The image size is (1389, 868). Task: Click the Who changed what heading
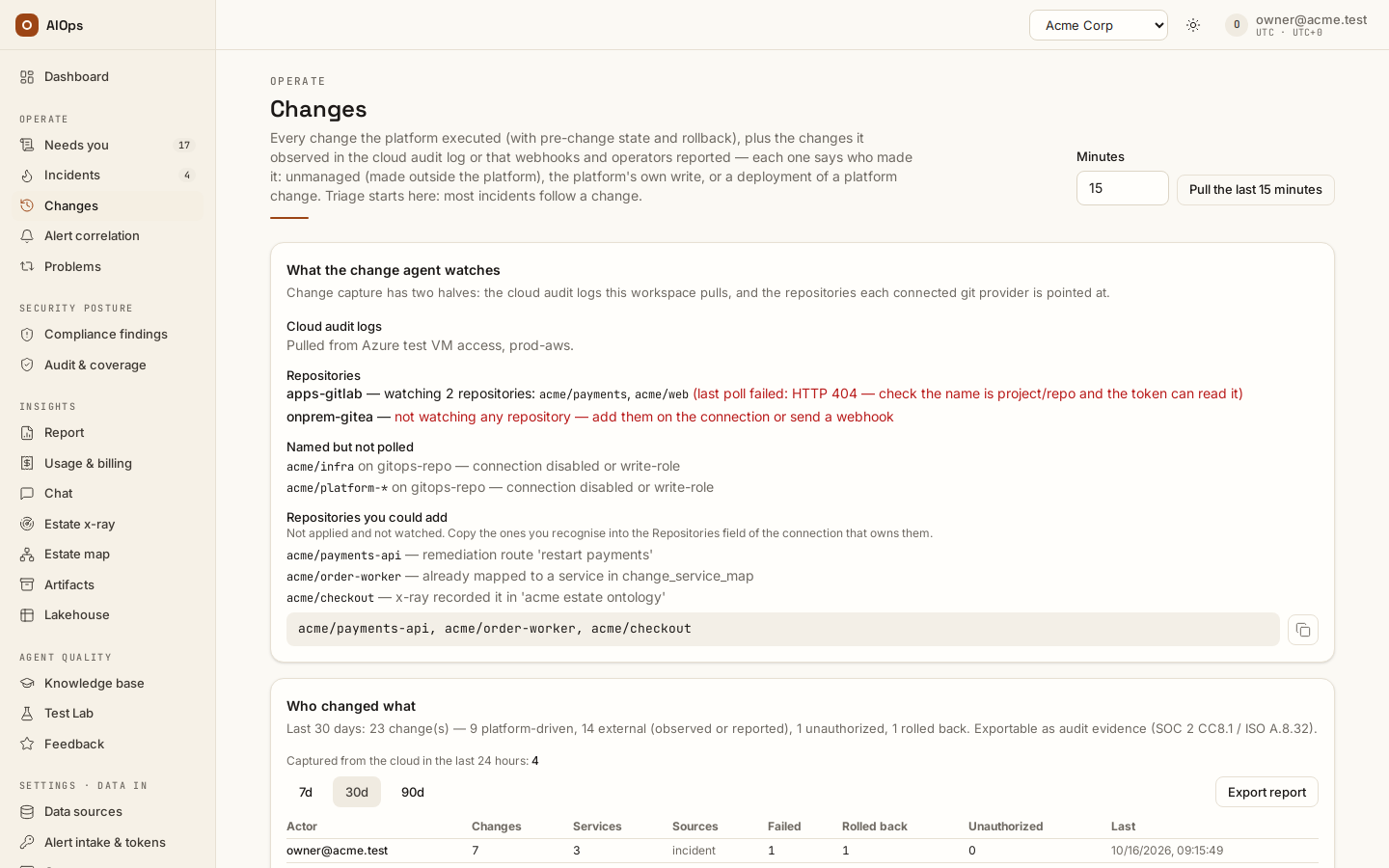[x=351, y=706]
